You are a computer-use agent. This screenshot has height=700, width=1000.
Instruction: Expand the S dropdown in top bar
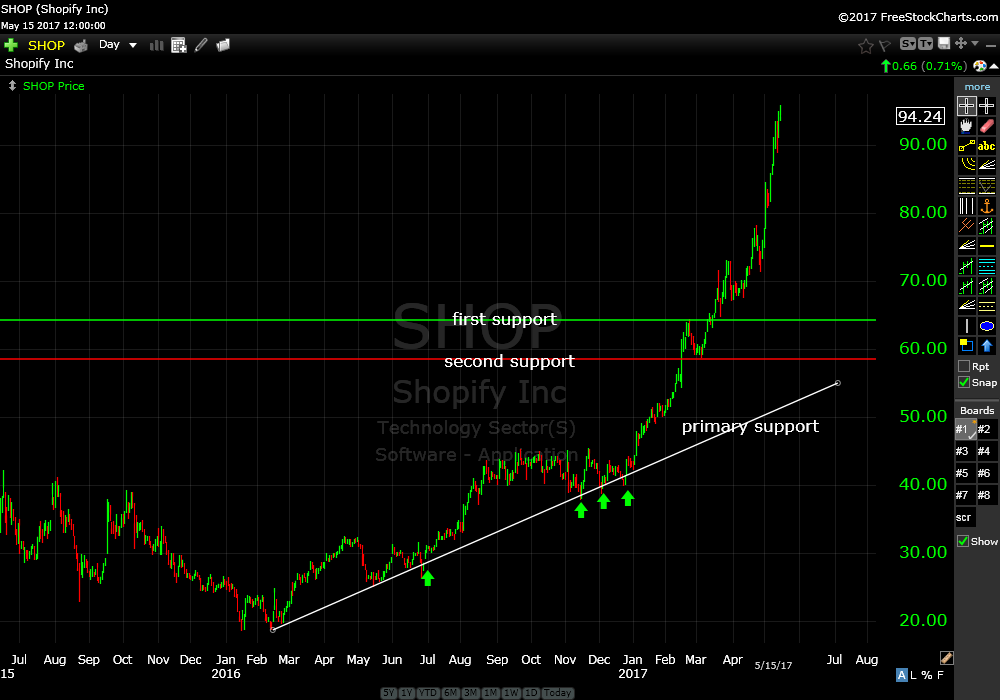tap(908, 44)
